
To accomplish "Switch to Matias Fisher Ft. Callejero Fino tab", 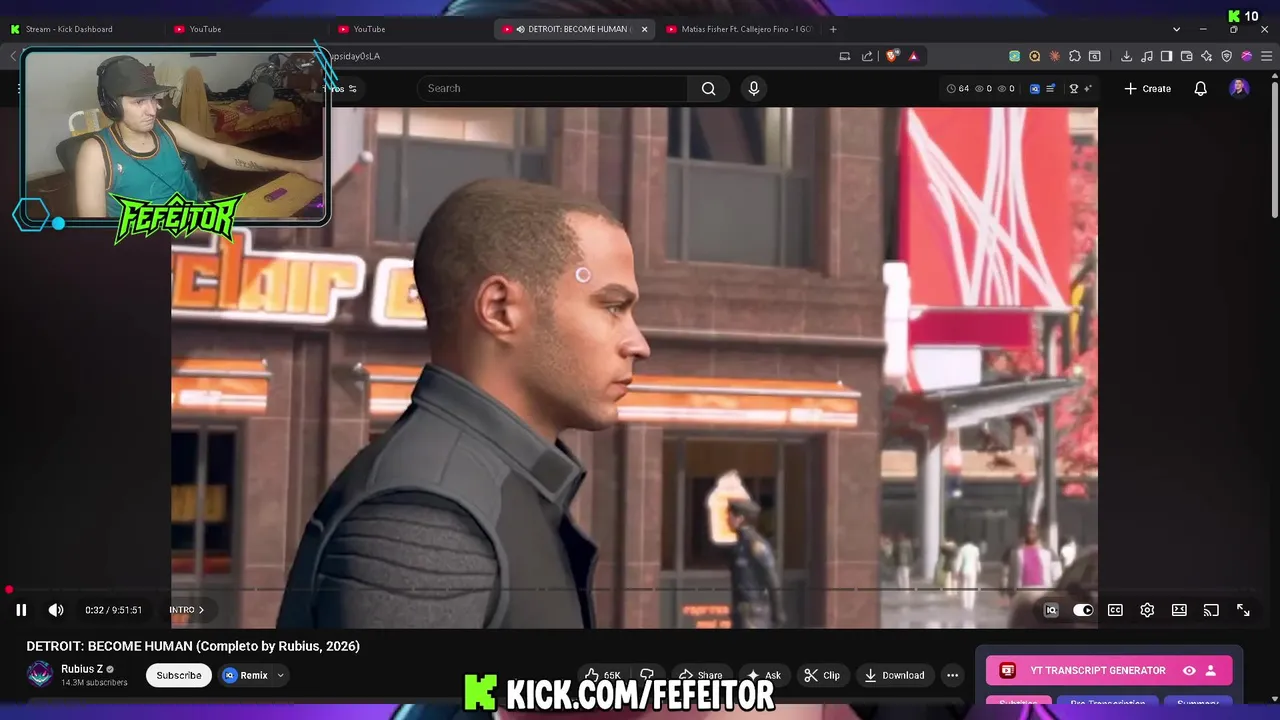I will pos(738,29).
